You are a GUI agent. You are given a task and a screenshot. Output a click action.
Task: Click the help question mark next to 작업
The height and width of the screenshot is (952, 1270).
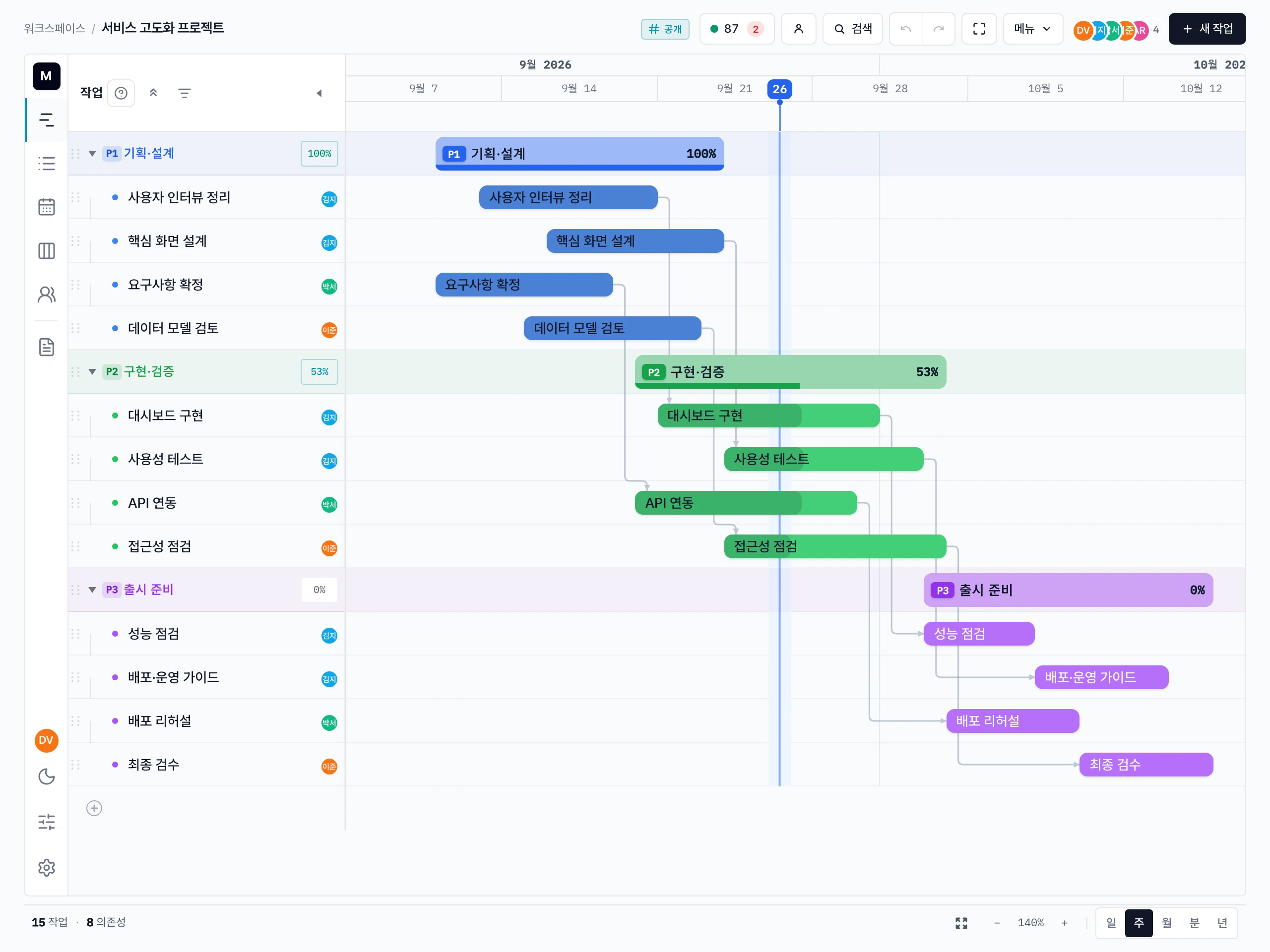(121, 93)
